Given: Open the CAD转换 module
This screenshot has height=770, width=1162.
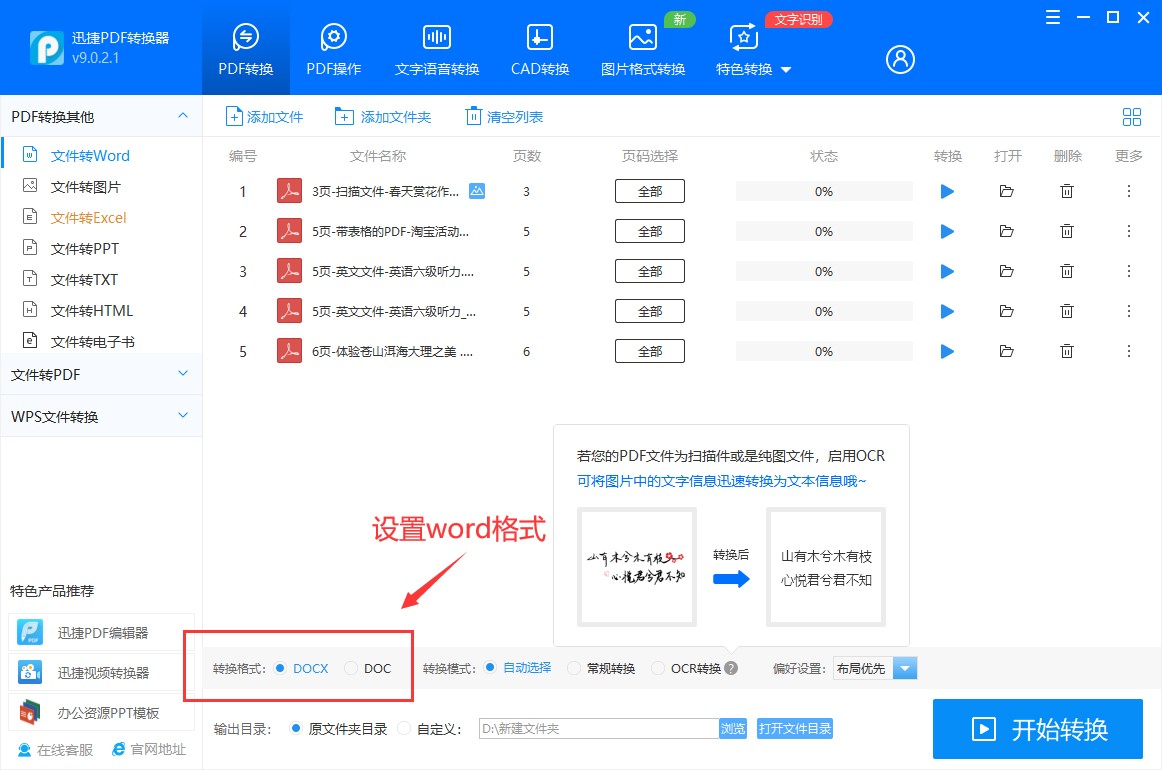Looking at the screenshot, I should tap(539, 40).
